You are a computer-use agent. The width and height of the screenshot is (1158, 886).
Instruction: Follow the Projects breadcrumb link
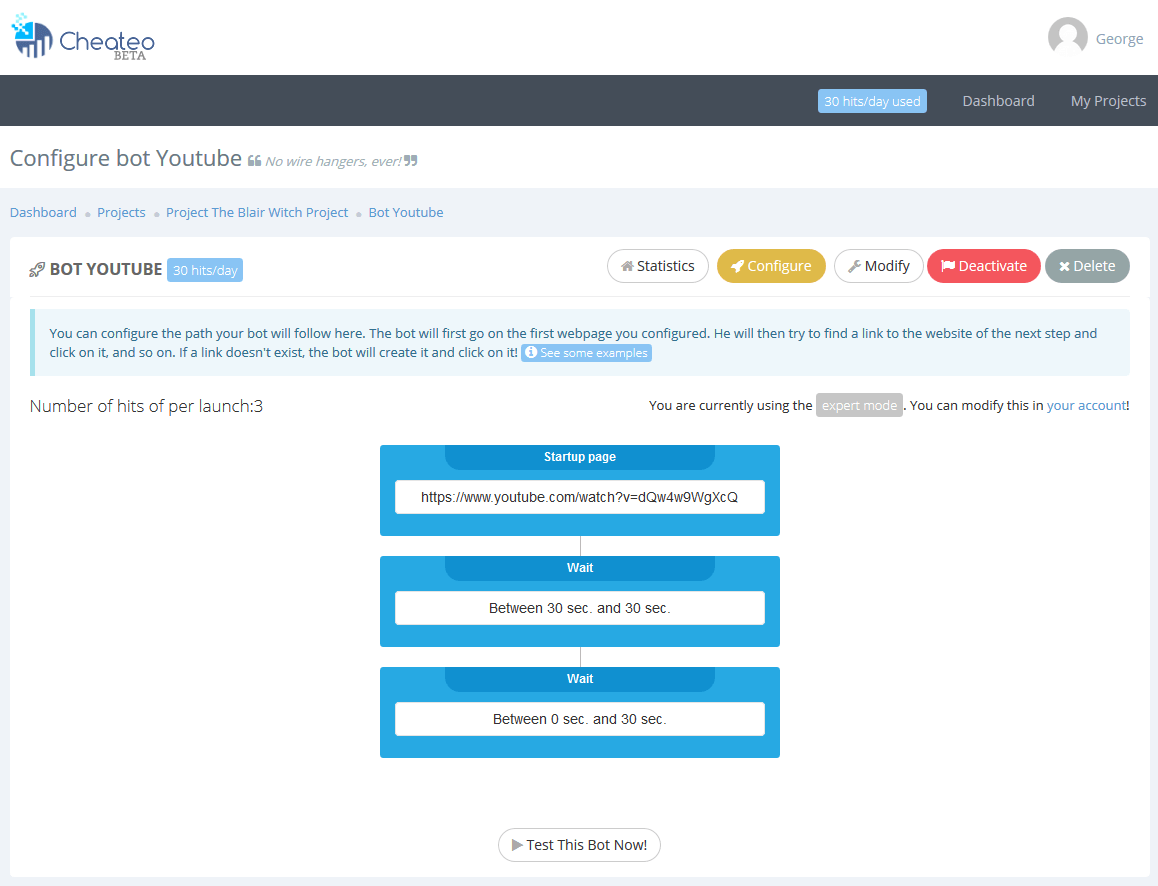coord(121,213)
